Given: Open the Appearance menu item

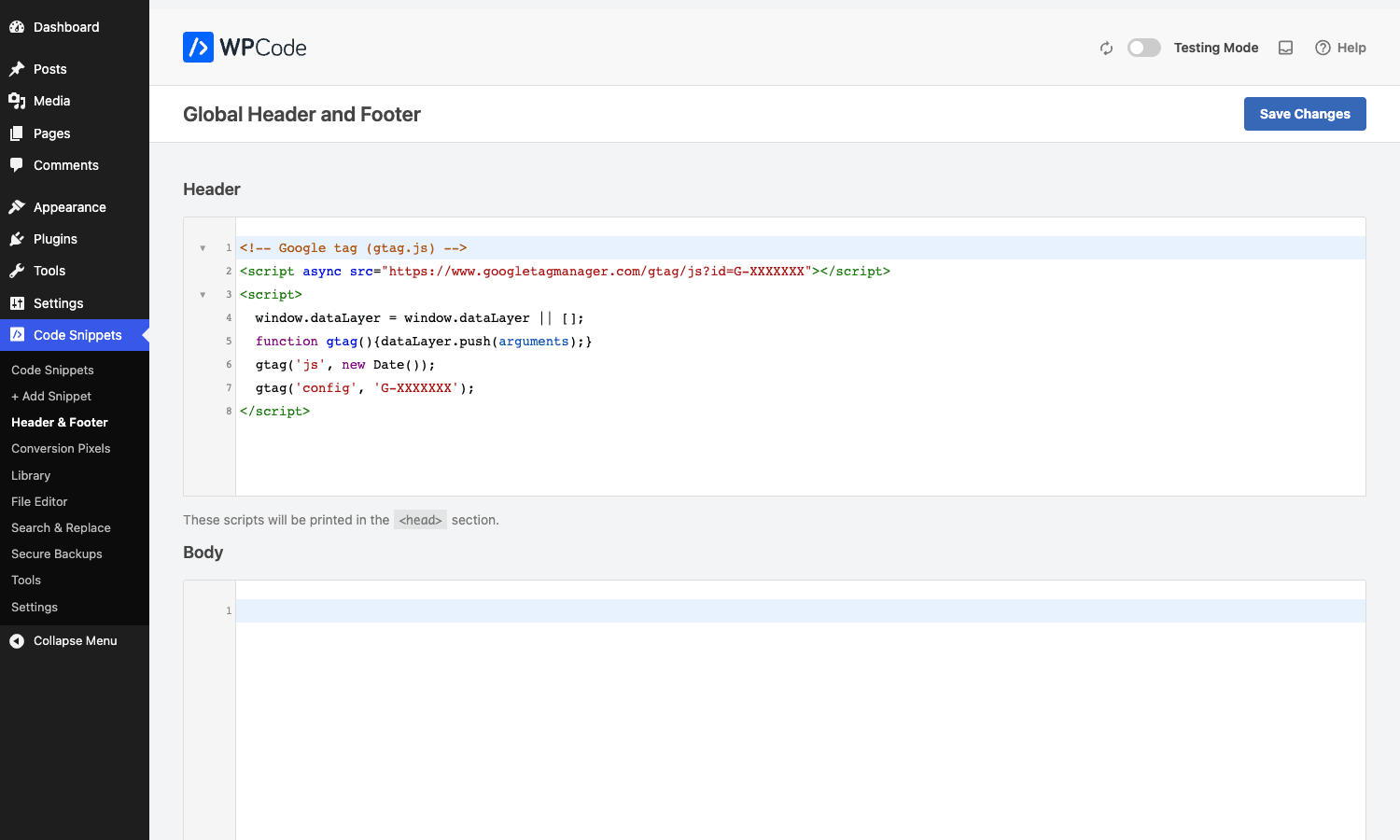Looking at the screenshot, I should click(x=75, y=207).
